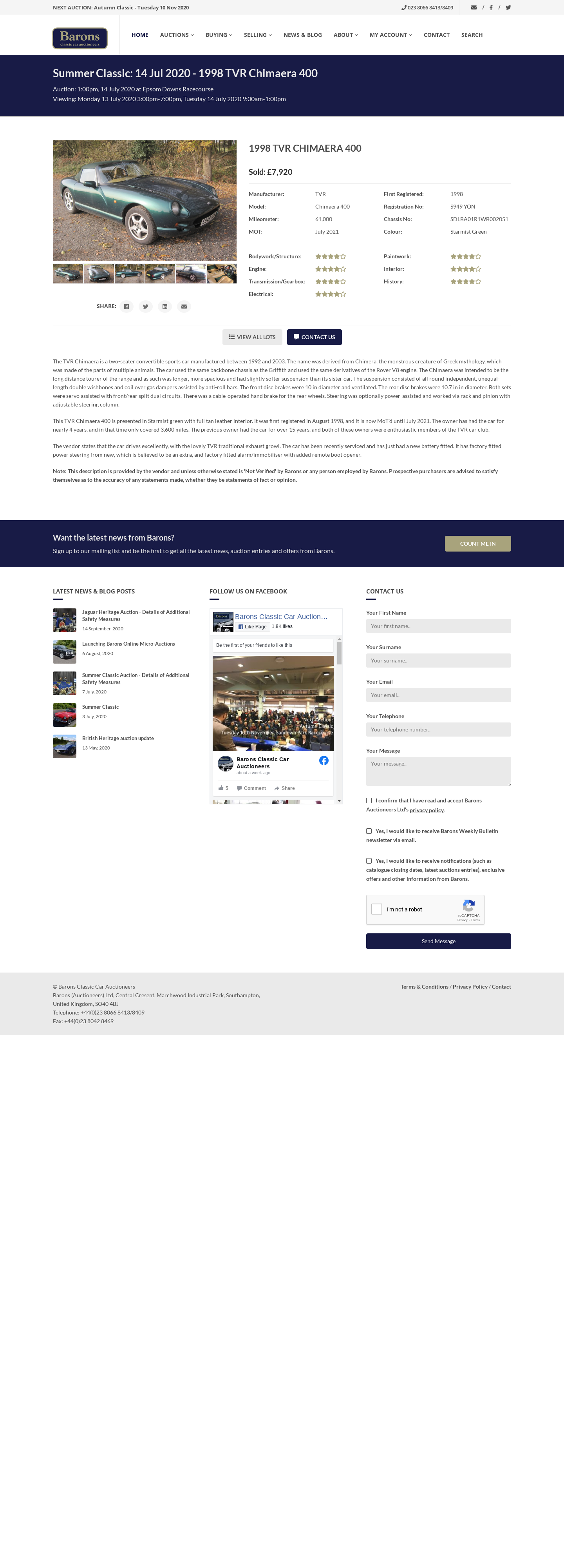The image size is (564, 1568).
Task: Open Jaguar Heritage Auction blog post
Action: (x=136, y=615)
